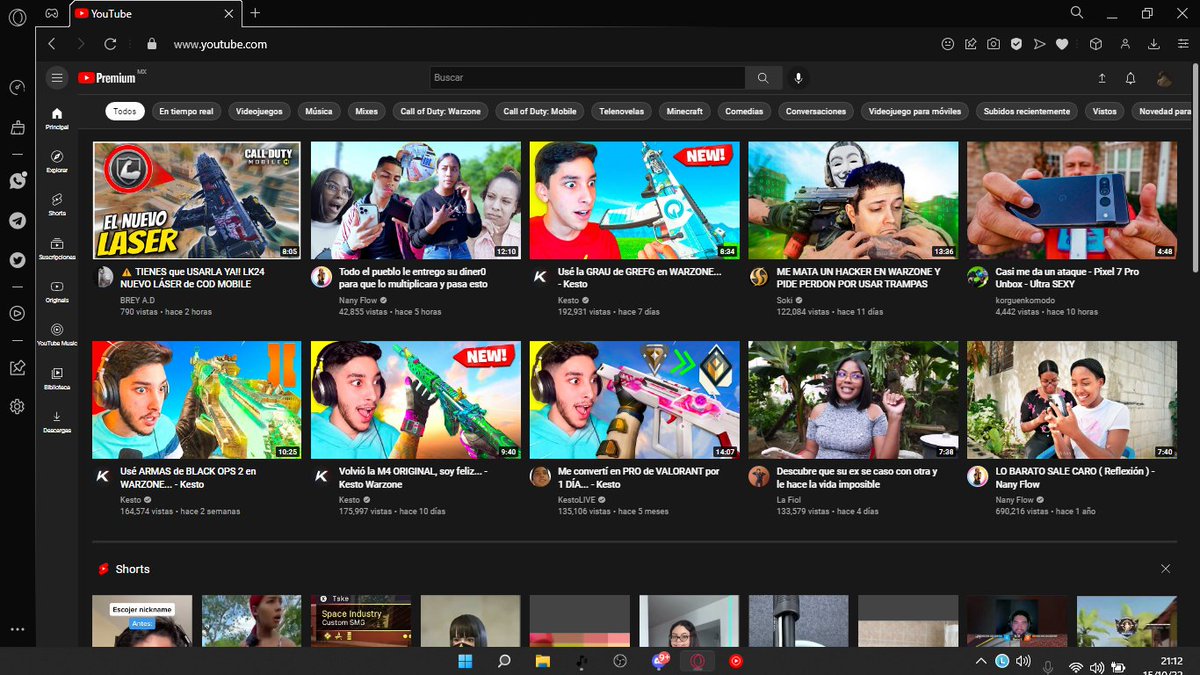Open Shorts in YouTube sidebar
The image size is (1200, 675).
tap(57, 204)
